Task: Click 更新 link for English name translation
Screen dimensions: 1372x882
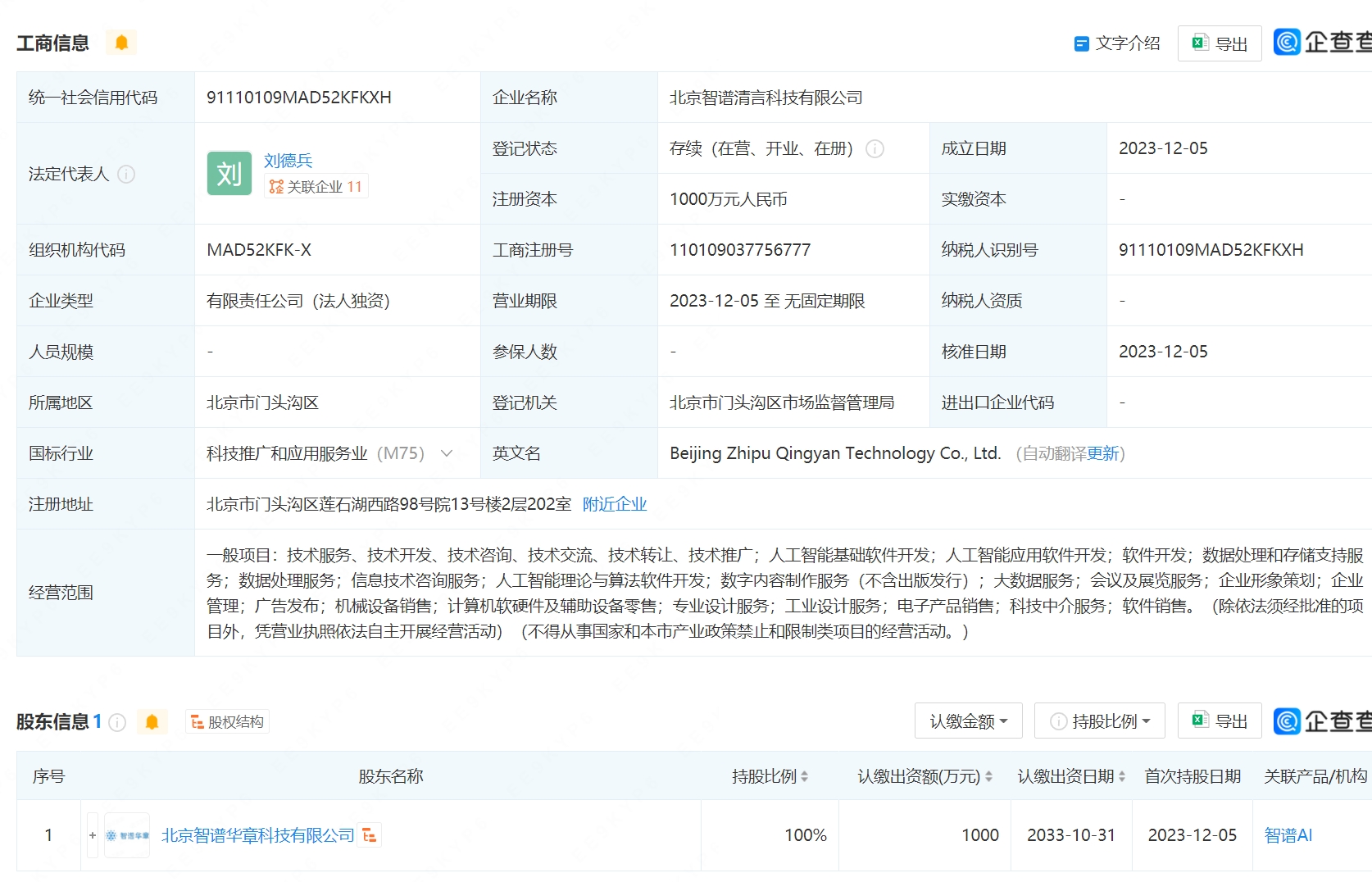Action: pyautogui.click(x=1102, y=453)
